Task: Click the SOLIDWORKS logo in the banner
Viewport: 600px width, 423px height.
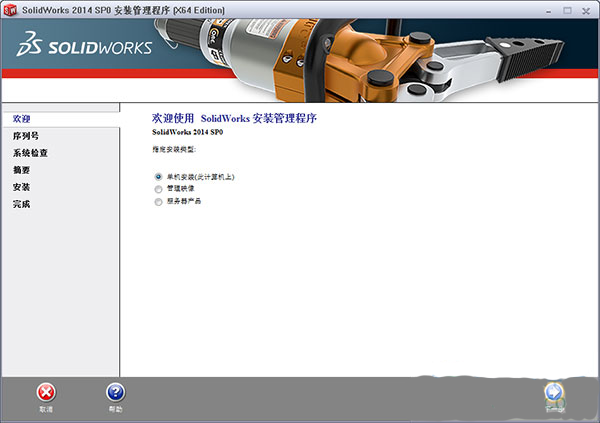Action: tap(84, 44)
